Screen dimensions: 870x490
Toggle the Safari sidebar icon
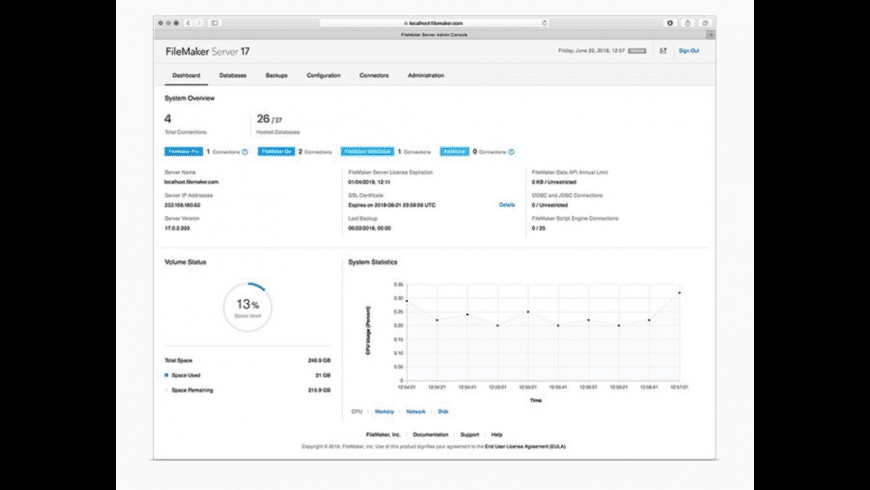pos(214,22)
